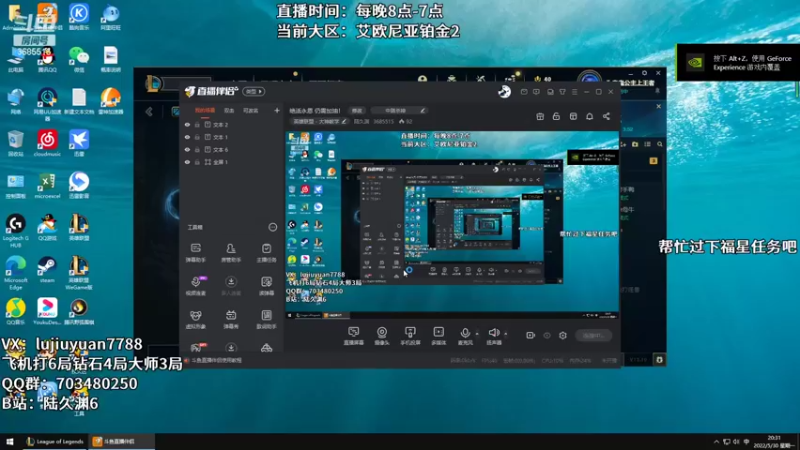The image size is (800, 450).
Task: Expand the microphone volume arrow
Action: pos(477,334)
